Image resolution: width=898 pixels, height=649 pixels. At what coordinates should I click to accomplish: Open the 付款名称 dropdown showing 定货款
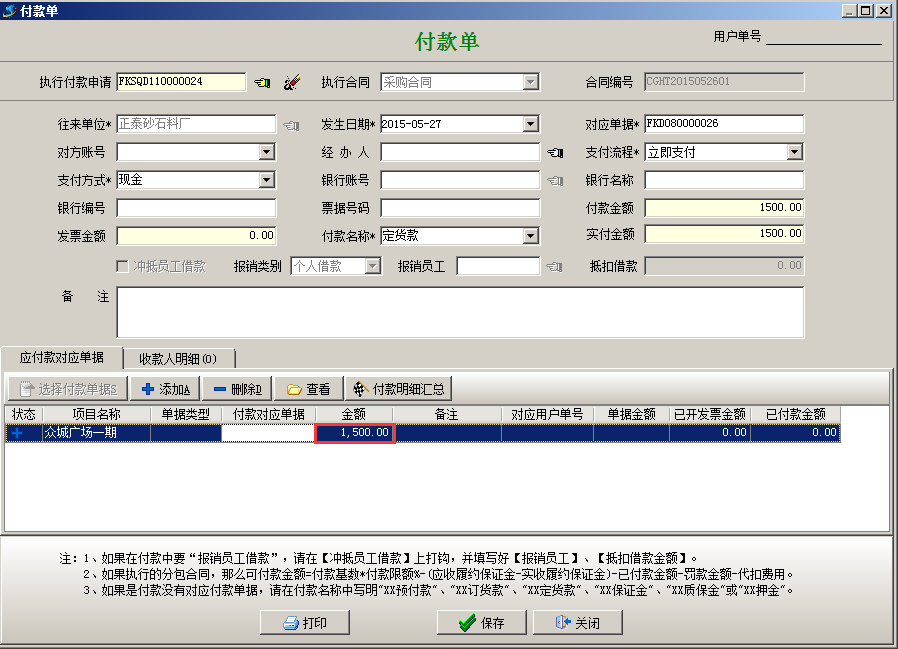[530, 237]
